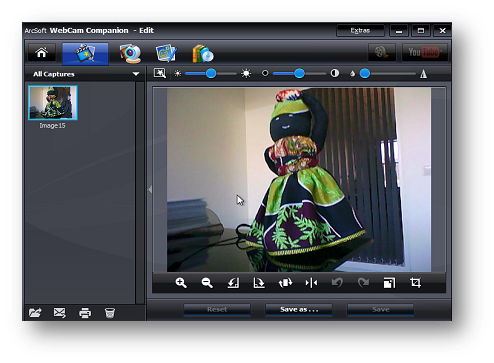Click the brightness slider handle
Viewport: 494px width, 363px height.
click(x=211, y=73)
